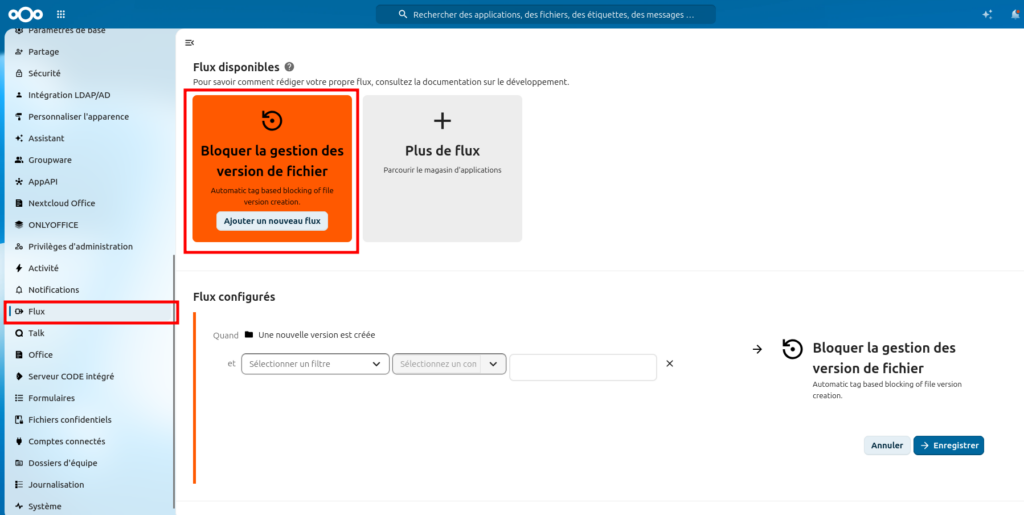Click the Sécurité lock icon in sidebar
This screenshot has width=1024, height=515.
click(19, 73)
